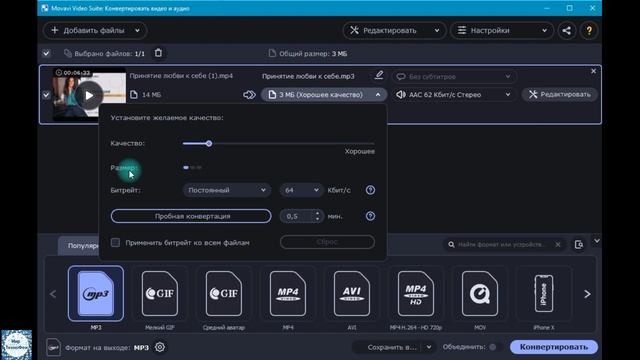
Task: Select the MOV QuickTime preset
Action: tap(480, 293)
